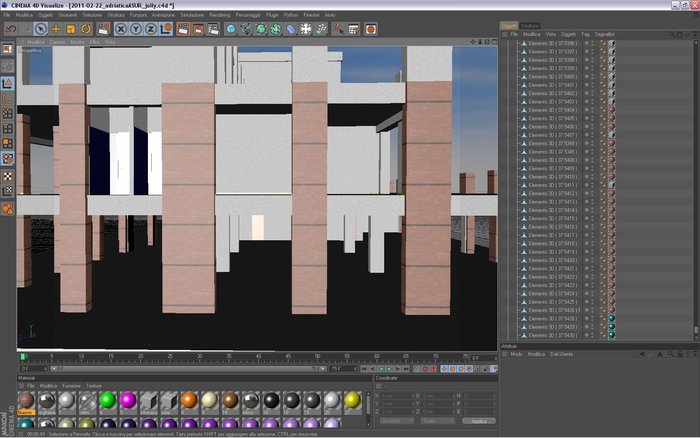Select the Move tool cross icon
Screen dimensions: 700x438
click(56, 29)
